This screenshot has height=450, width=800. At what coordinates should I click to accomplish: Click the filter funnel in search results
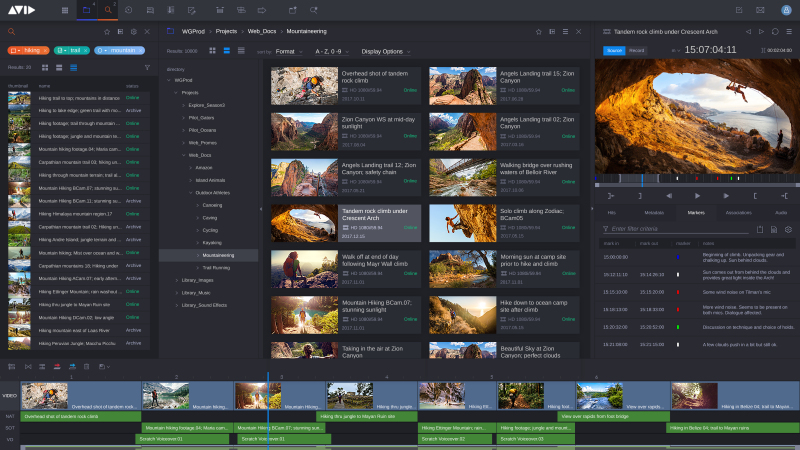pos(147,67)
